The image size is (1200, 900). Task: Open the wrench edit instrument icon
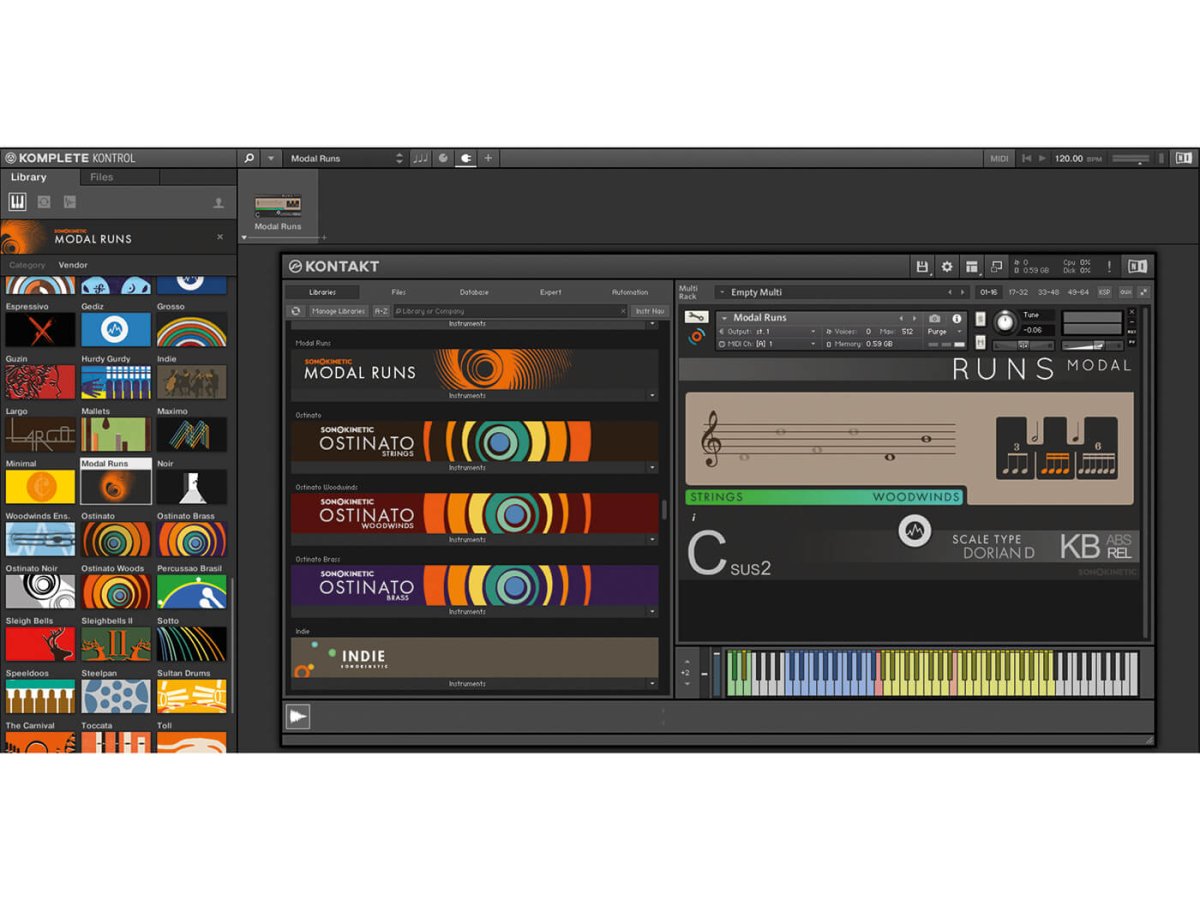point(696,317)
